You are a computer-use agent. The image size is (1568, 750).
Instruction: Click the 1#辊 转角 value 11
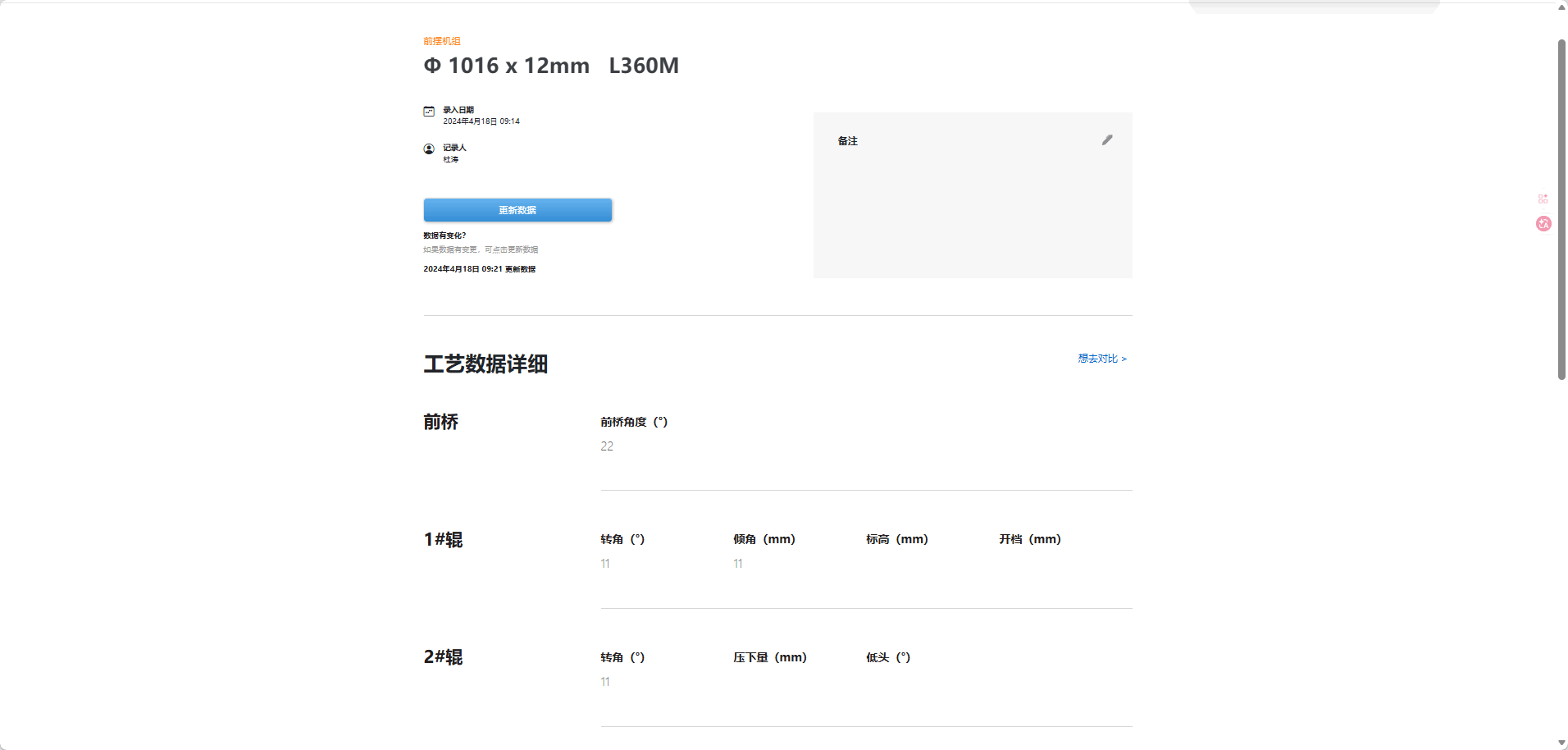click(605, 564)
